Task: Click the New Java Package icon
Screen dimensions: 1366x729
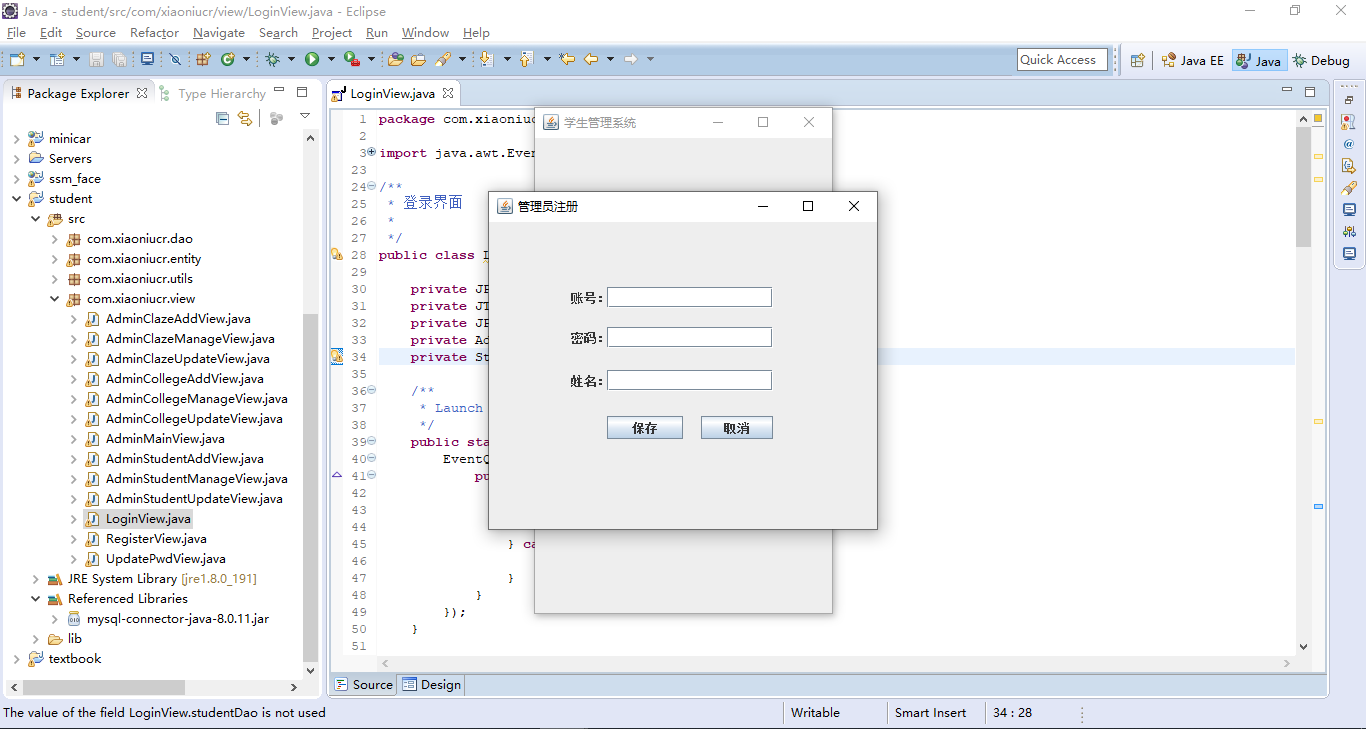Action: pos(203,60)
